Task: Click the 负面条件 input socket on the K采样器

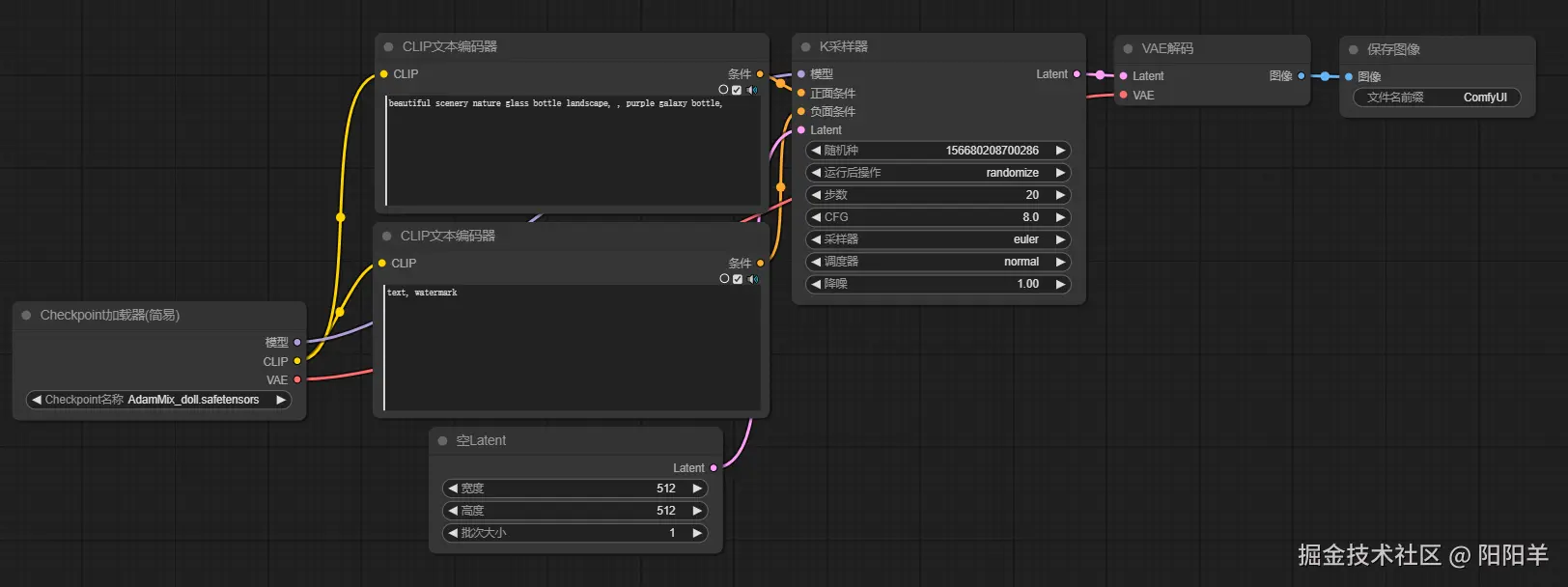Action: click(801, 111)
